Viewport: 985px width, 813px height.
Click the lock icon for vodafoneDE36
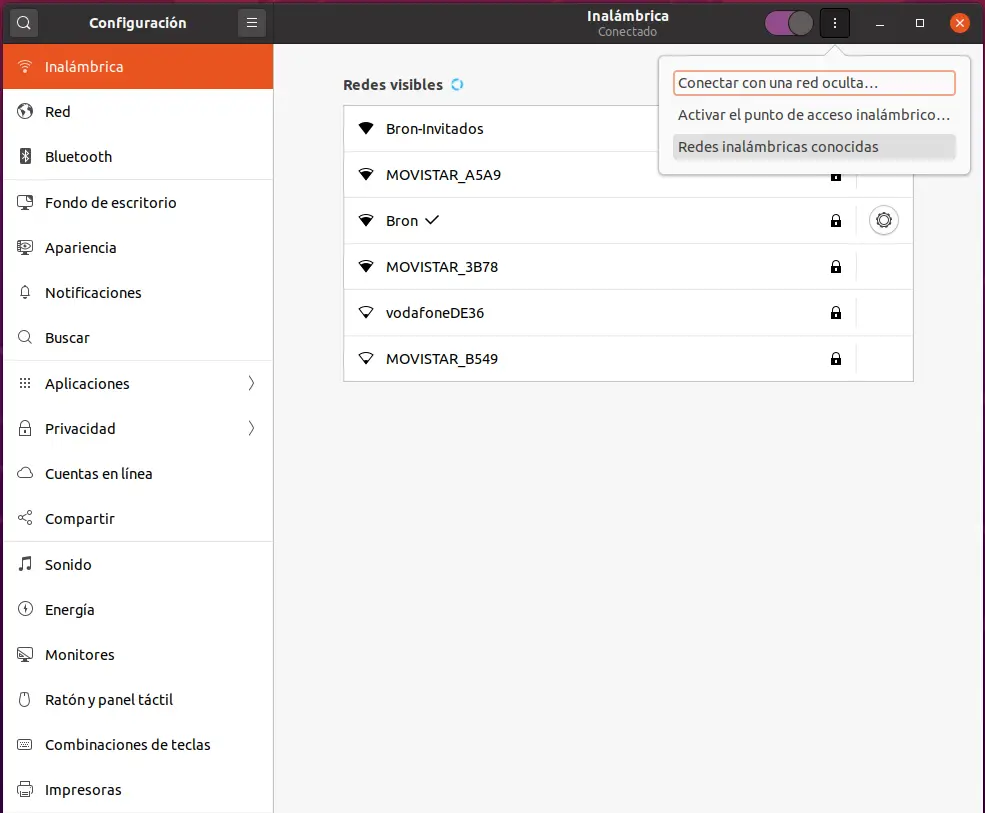[x=835, y=313]
